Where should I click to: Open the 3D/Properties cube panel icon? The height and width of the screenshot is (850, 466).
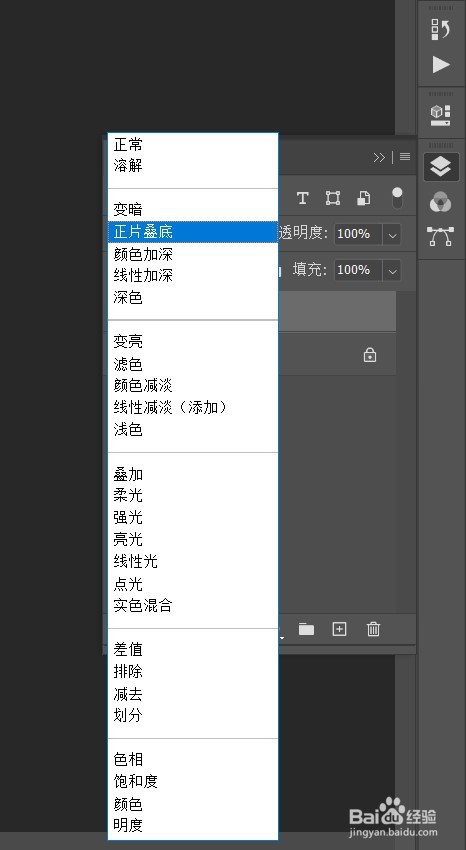(441, 115)
